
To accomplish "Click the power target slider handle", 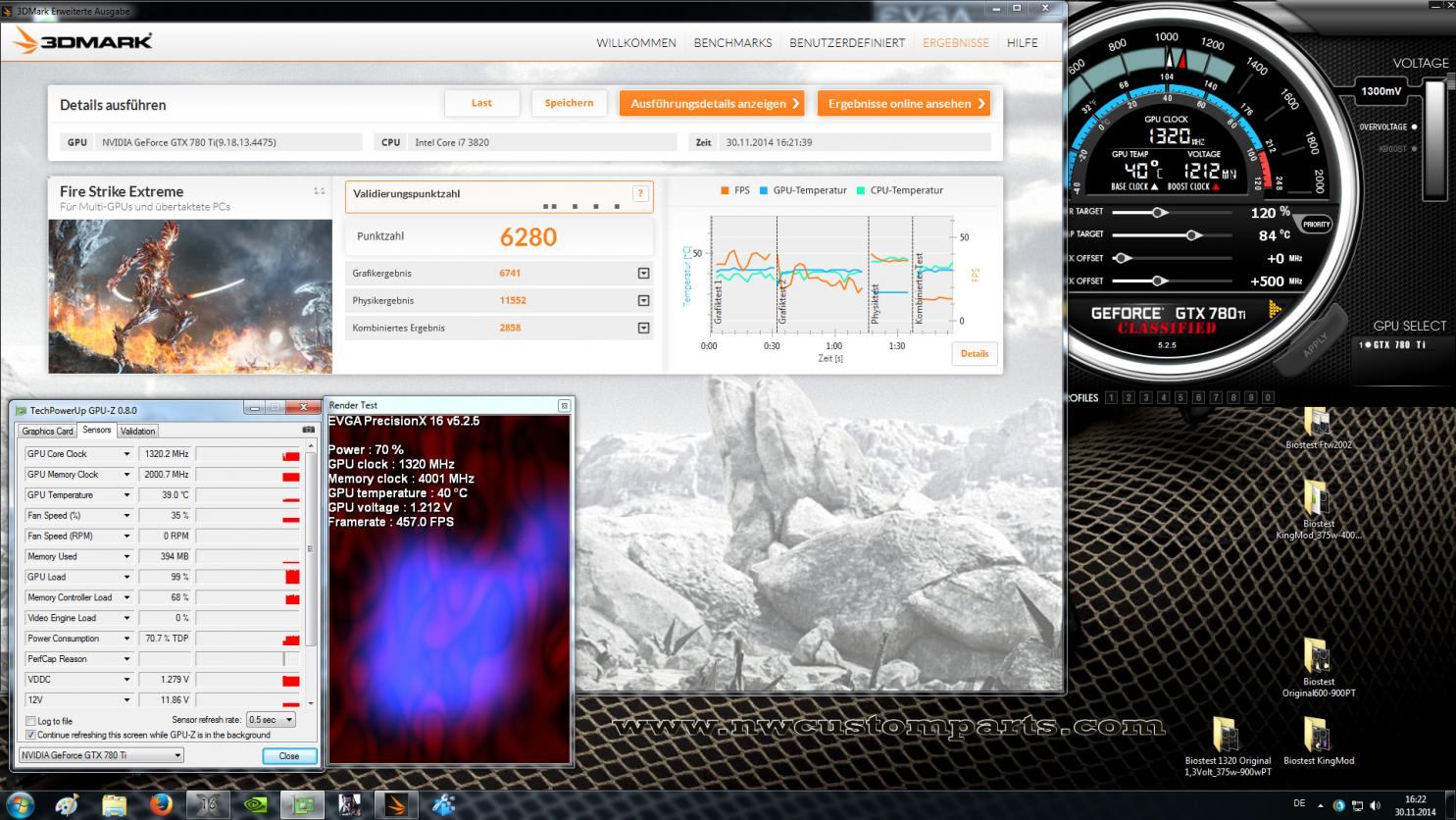I will (x=1159, y=212).
